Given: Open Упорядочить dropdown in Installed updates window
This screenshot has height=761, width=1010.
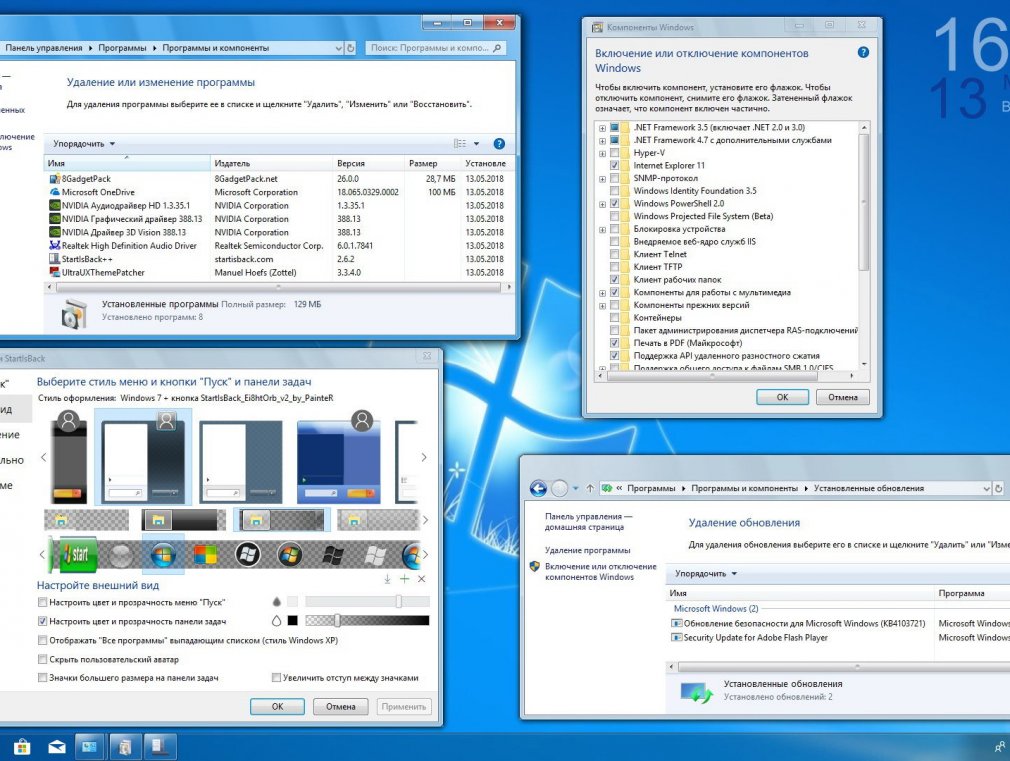Looking at the screenshot, I should [706, 573].
